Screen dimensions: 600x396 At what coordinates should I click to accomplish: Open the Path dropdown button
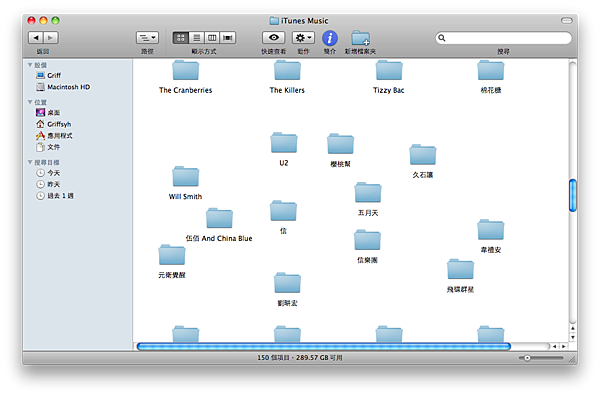147,37
